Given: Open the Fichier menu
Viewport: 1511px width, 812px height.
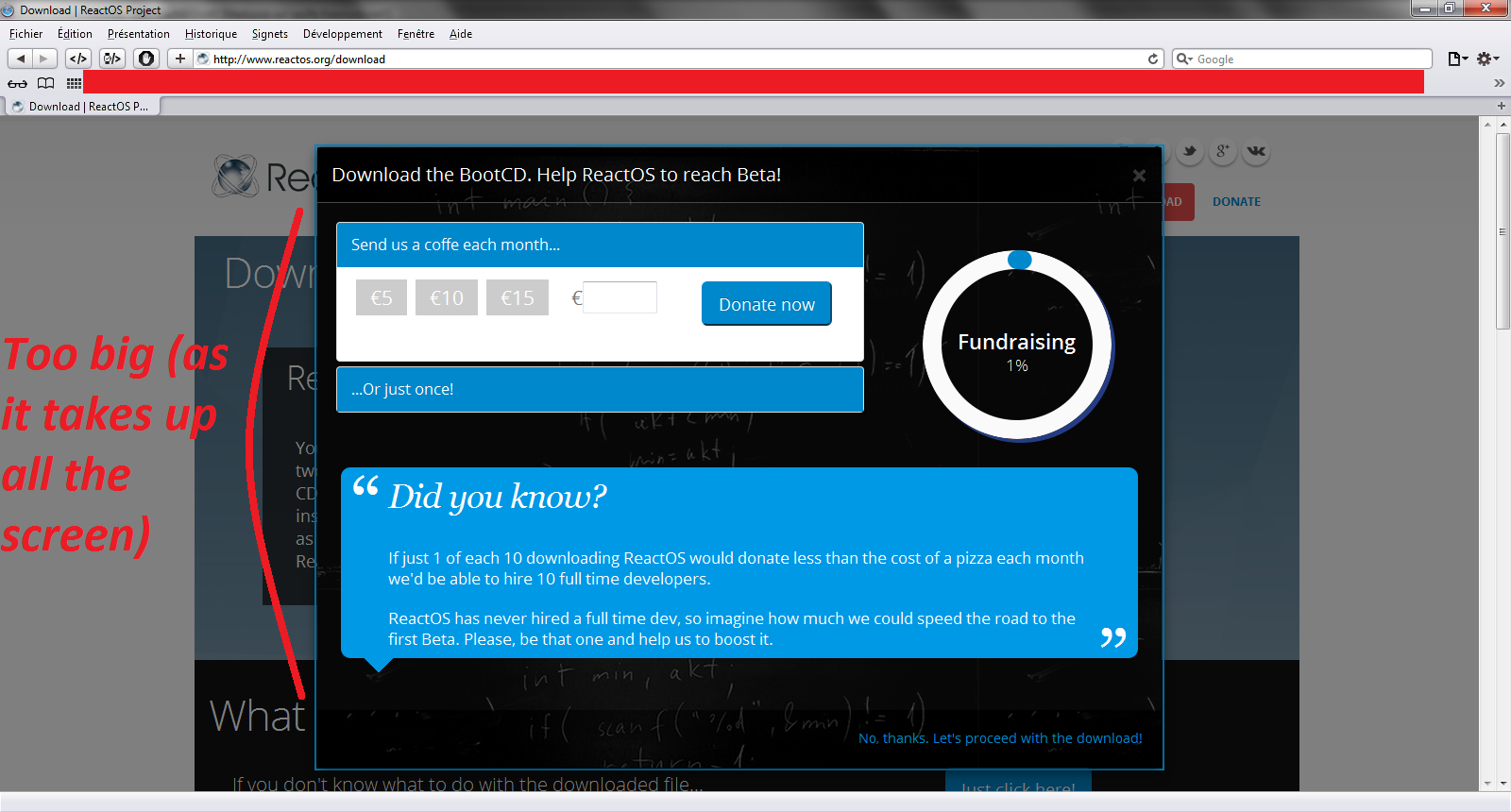Looking at the screenshot, I should (26, 34).
